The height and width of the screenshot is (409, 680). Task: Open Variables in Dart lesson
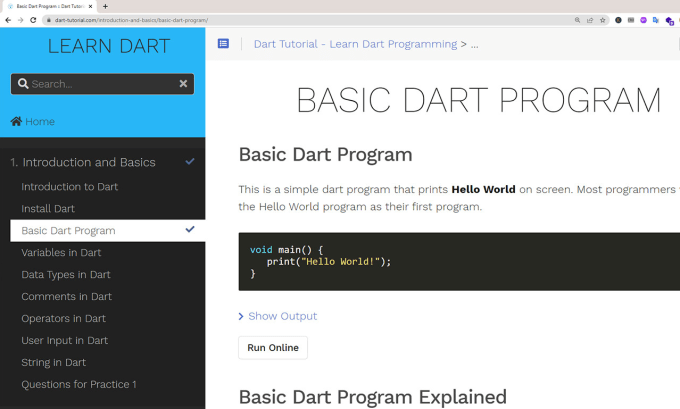pyautogui.click(x=61, y=252)
